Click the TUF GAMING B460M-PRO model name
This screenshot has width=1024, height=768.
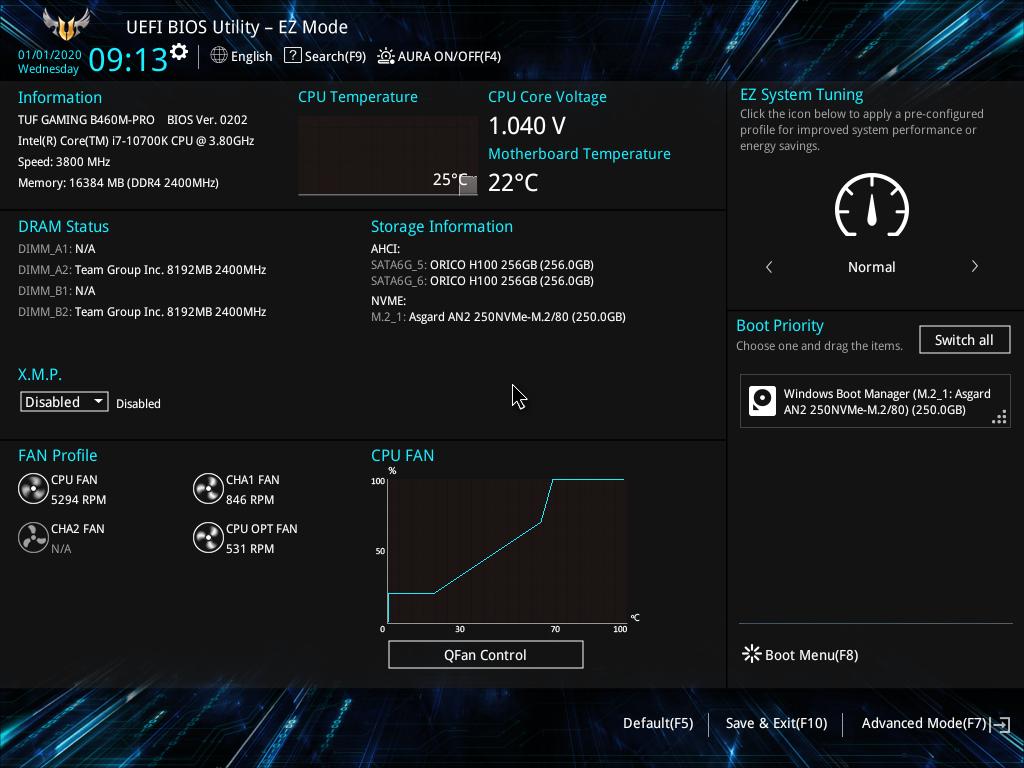(86, 120)
